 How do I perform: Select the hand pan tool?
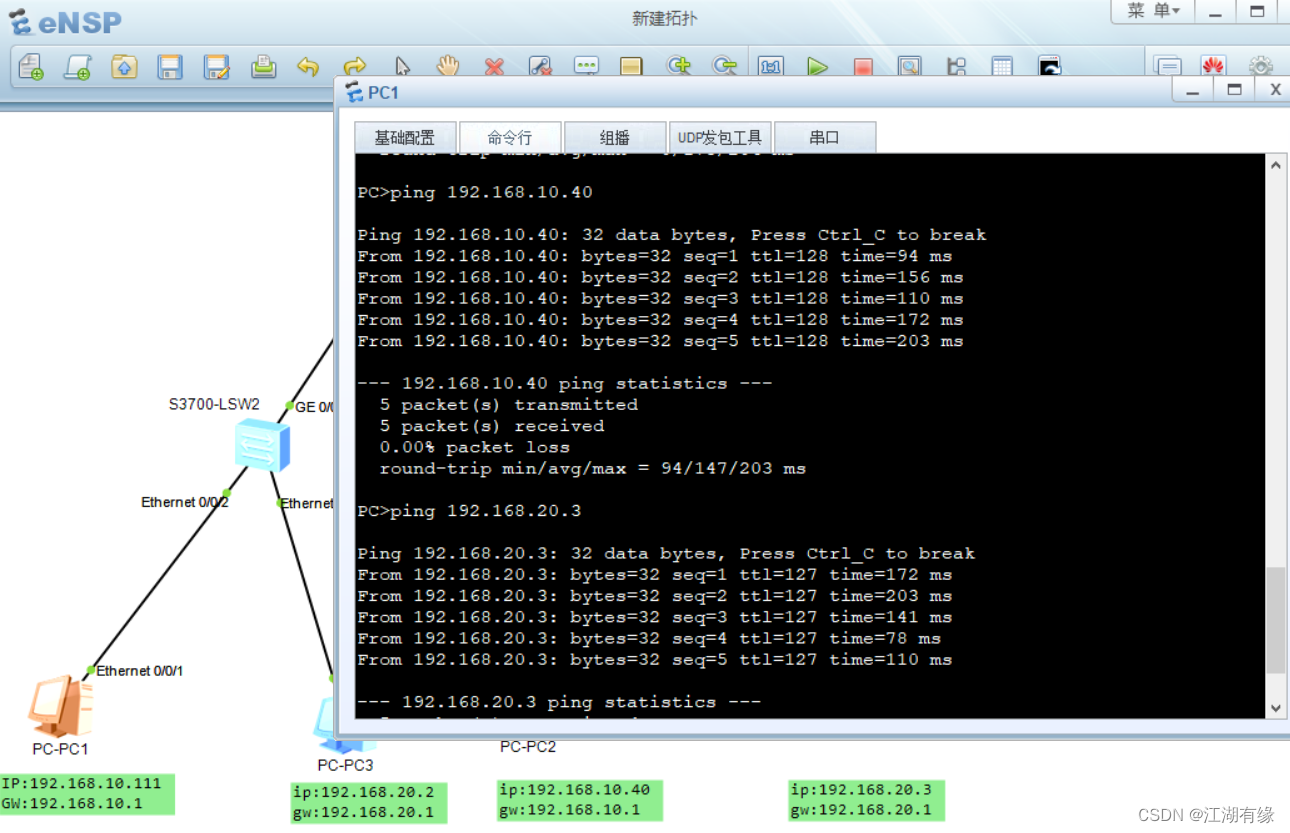coord(447,67)
